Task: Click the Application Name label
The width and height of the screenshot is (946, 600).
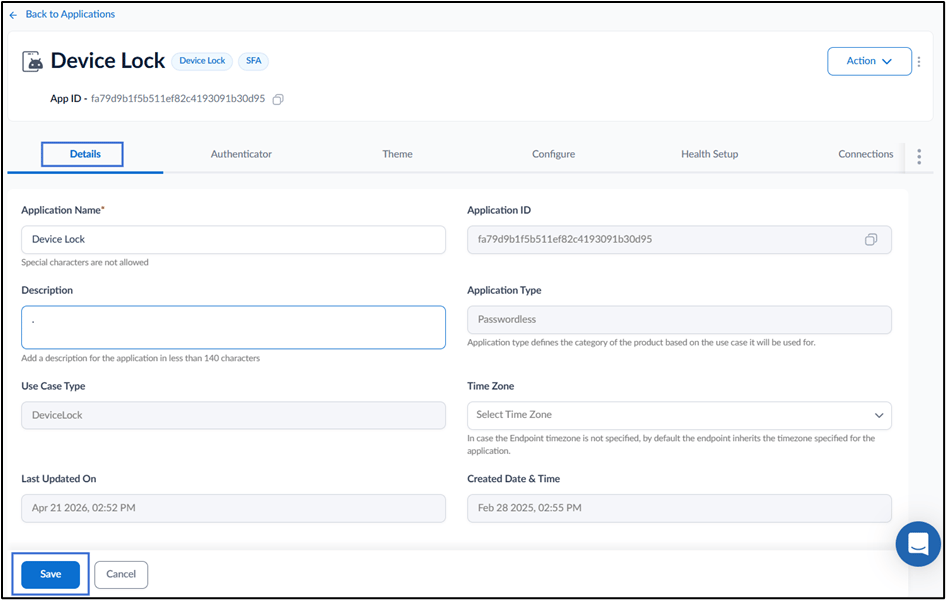Action: 62,210
